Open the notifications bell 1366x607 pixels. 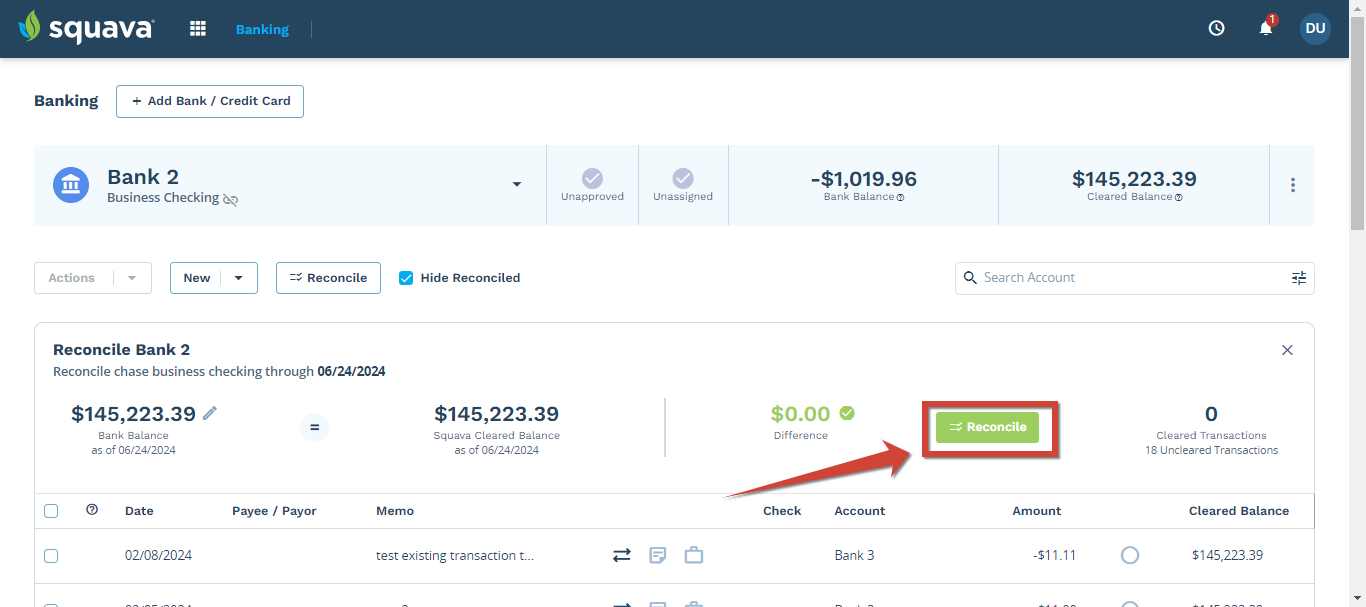[x=1266, y=27]
